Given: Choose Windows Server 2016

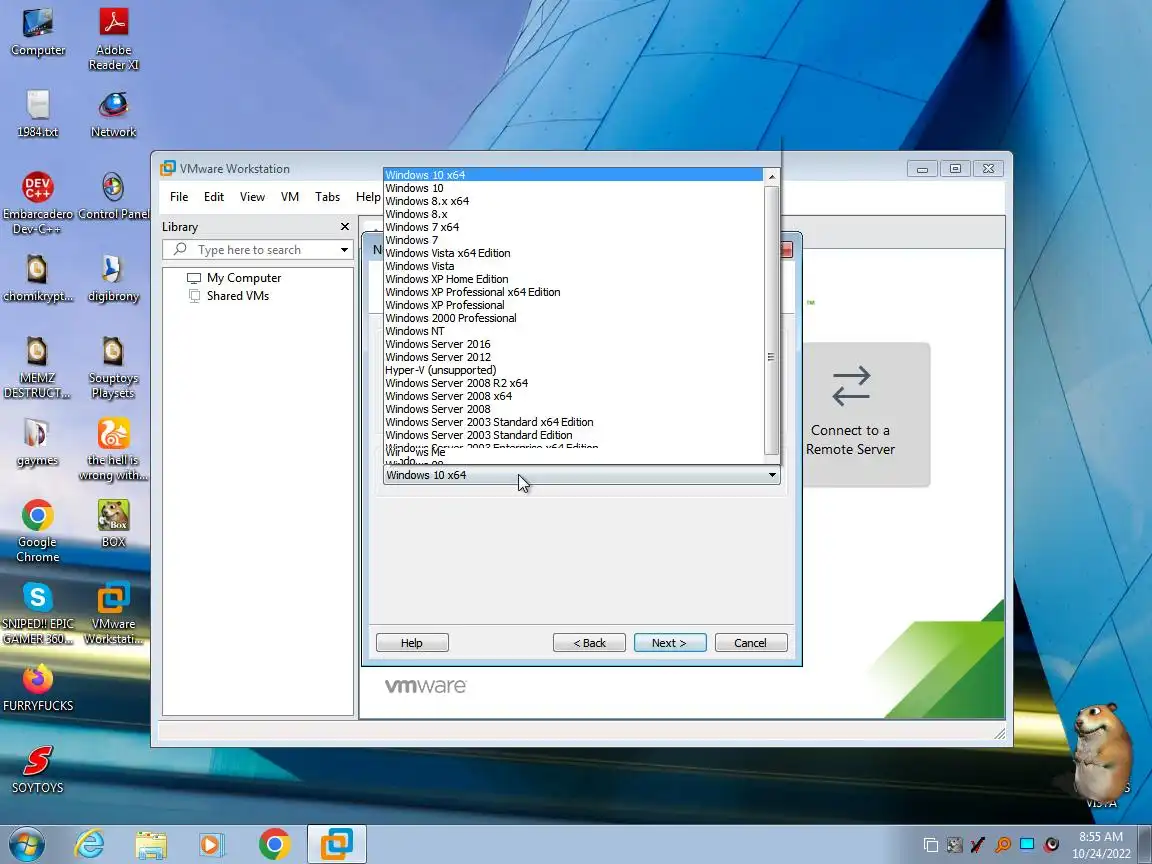Looking at the screenshot, I should point(573,344).
